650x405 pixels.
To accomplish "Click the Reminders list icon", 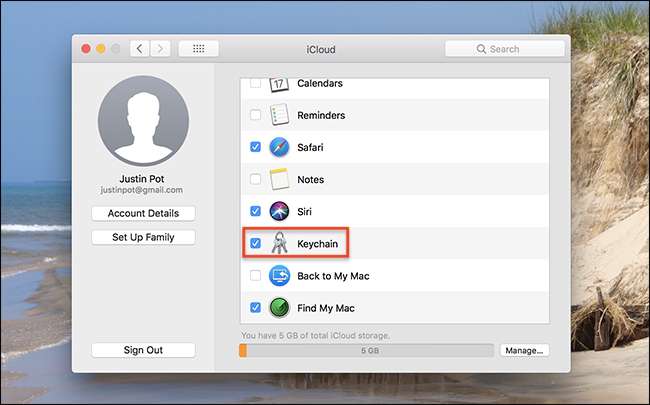I will [279, 115].
